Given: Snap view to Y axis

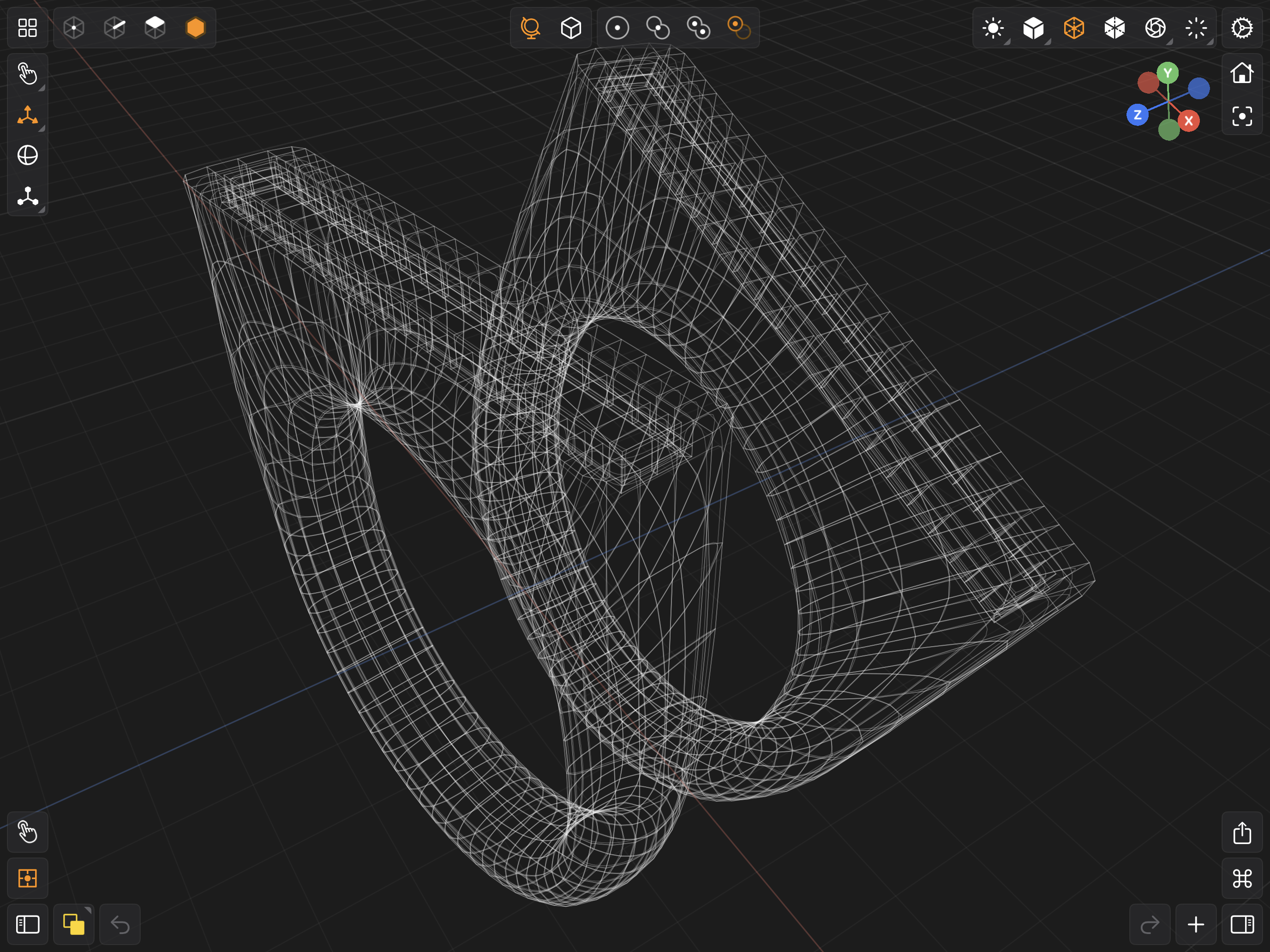Looking at the screenshot, I should pyautogui.click(x=1168, y=73).
